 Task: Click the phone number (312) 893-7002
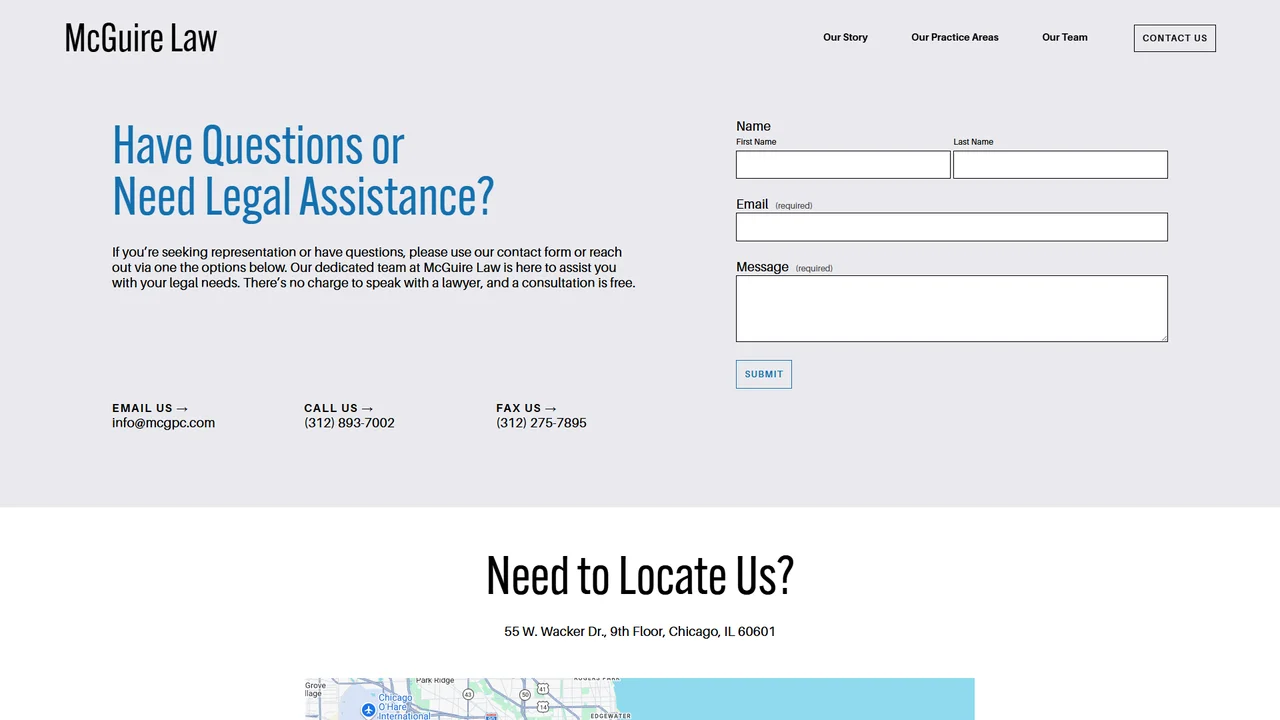click(349, 423)
